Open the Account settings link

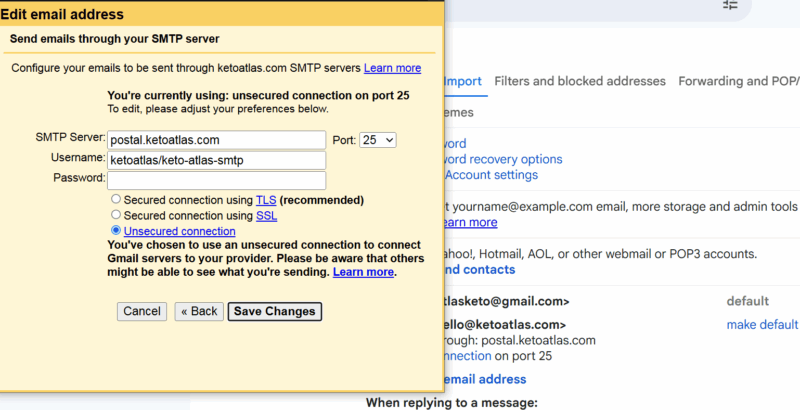(x=491, y=175)
